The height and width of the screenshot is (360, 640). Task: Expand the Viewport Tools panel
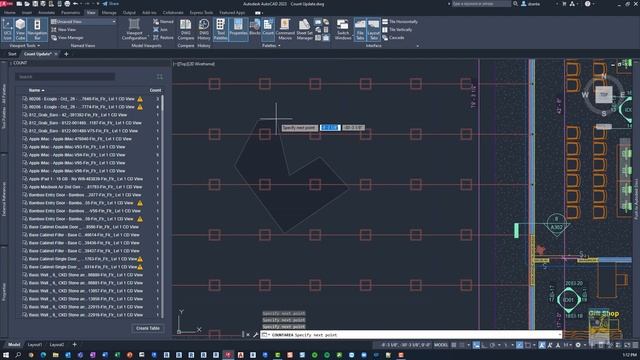click(x=24, y=46)
